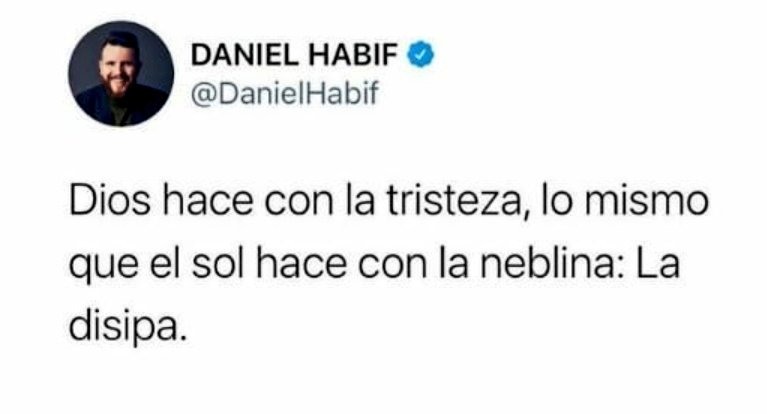Click the blue verified checkmark badge
This screenshot has height=414, width=767.
(x=421, y=54)
